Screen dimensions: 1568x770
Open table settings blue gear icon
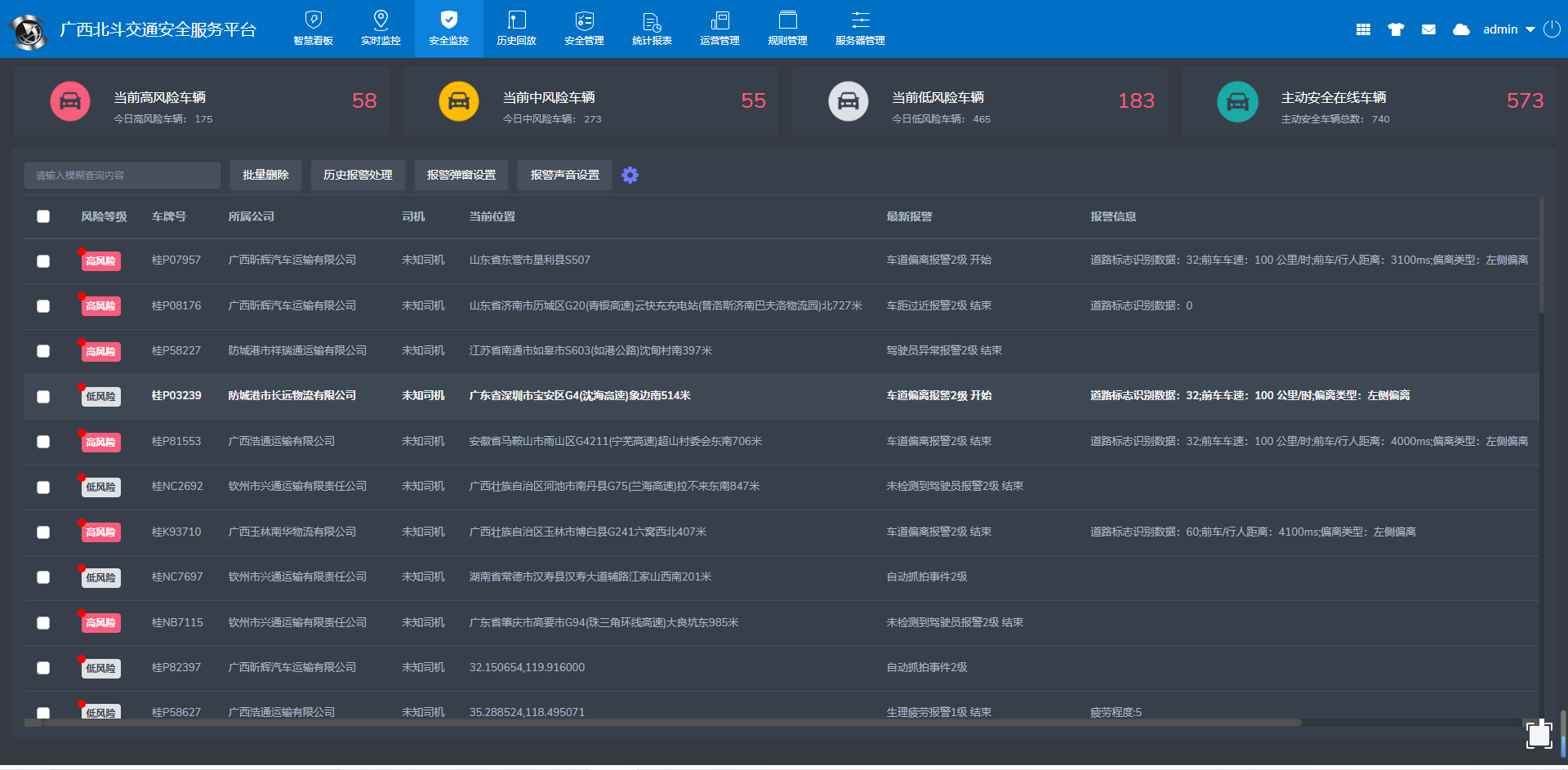(630, 175)
